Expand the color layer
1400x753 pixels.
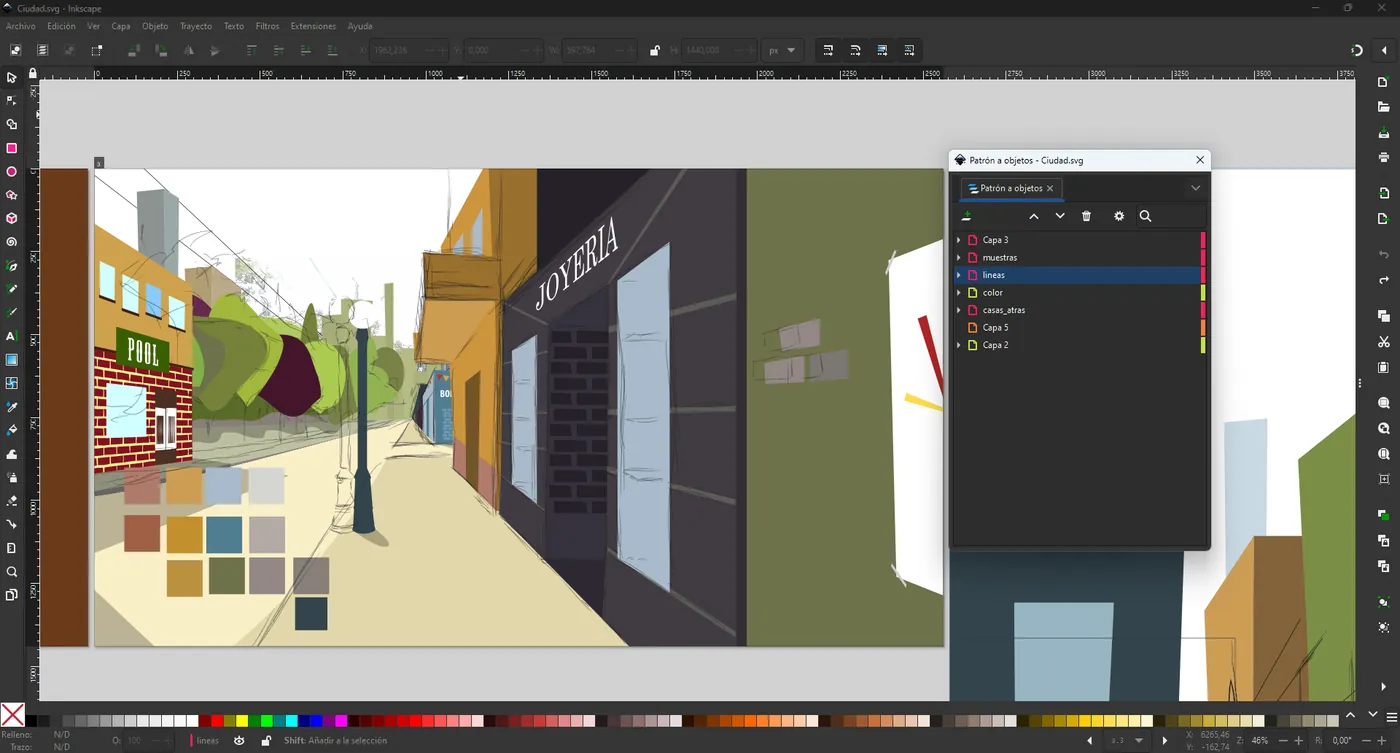pyautogui.click(x=958, y=293)
